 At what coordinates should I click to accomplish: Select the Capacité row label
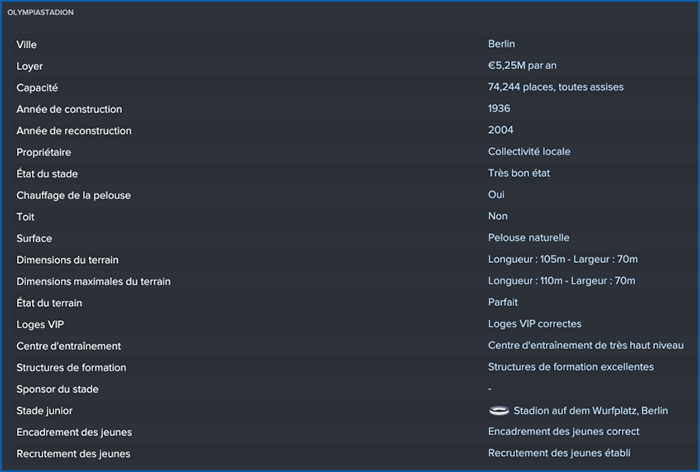click(37, 88)
